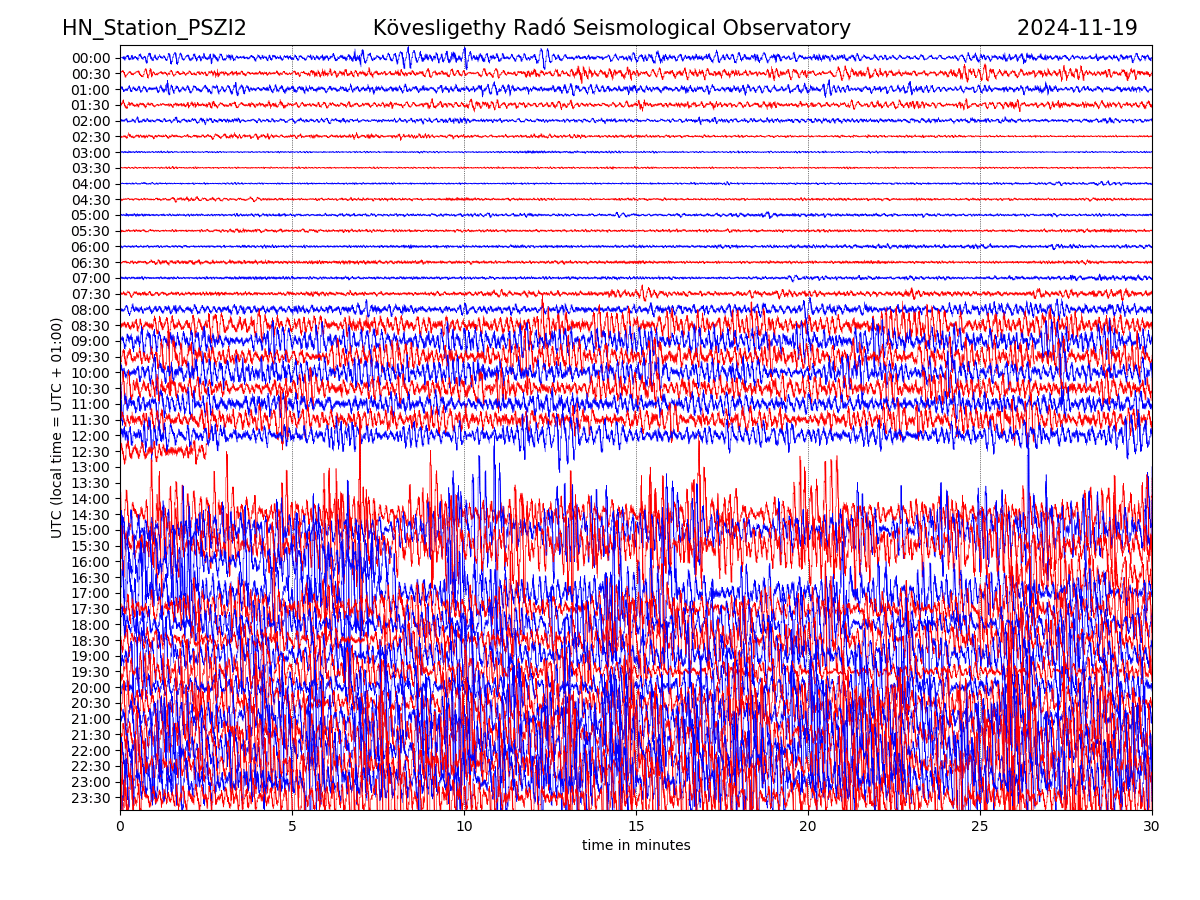
Task: Pick the 08:00 time label
Action: (x=91, y=310)
